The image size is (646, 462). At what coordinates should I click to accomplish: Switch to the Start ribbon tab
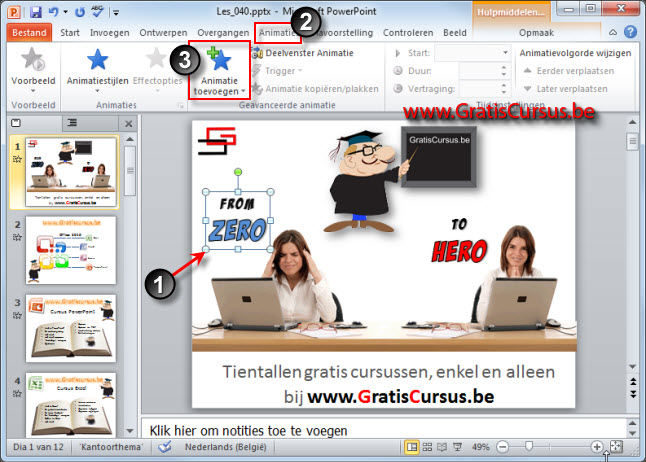pos(70,33)
